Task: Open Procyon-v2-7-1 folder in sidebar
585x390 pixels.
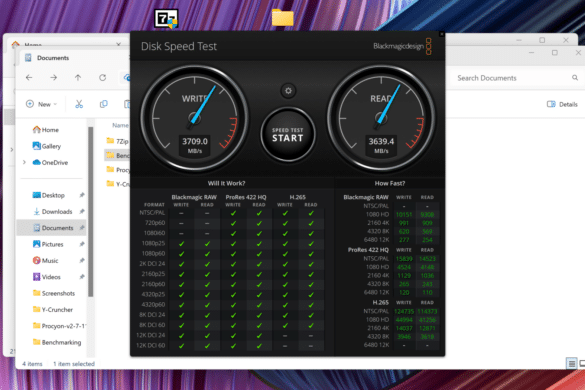Action: (x=59, y=326)
